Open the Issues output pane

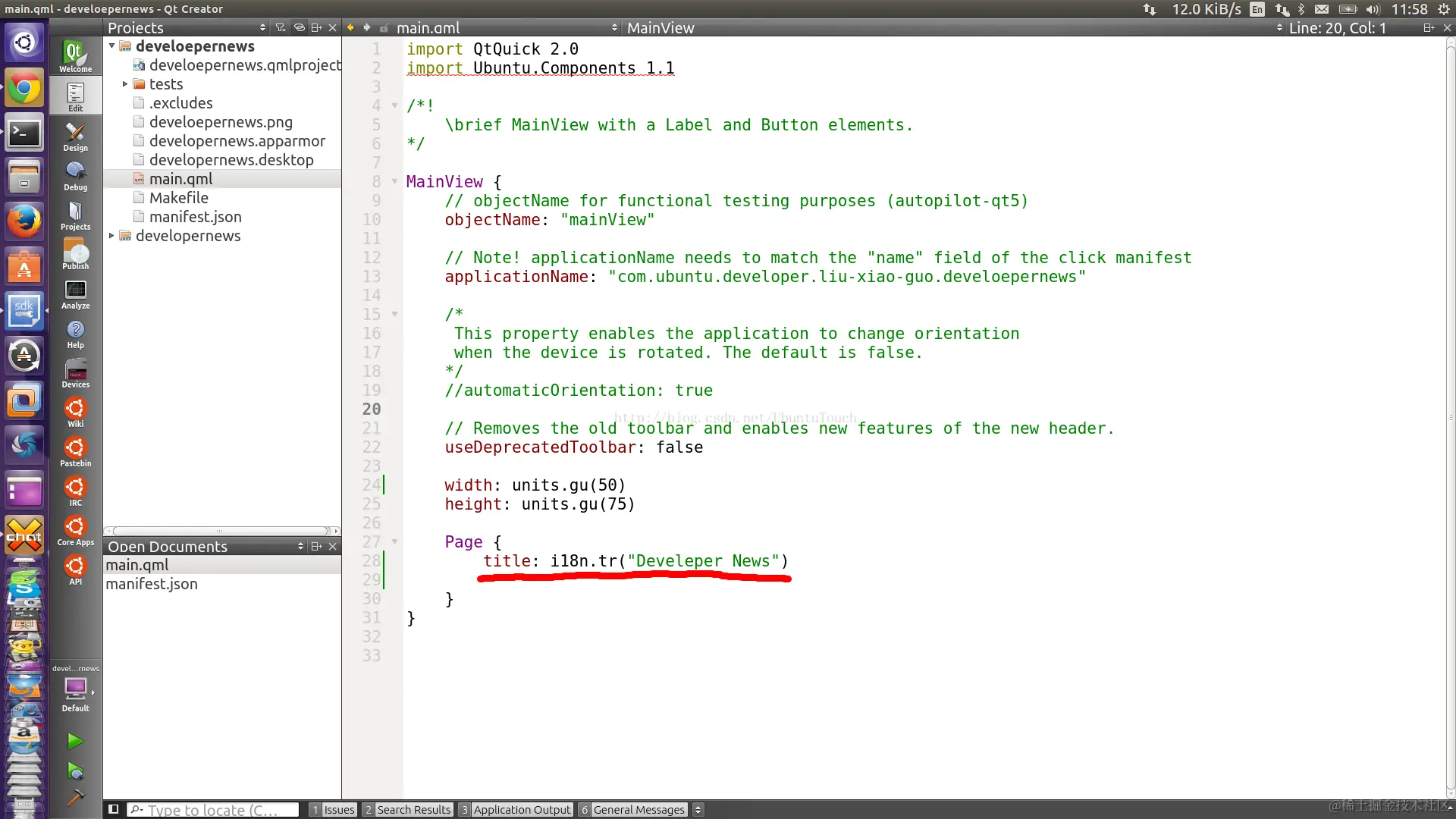[x=333, y=809]
